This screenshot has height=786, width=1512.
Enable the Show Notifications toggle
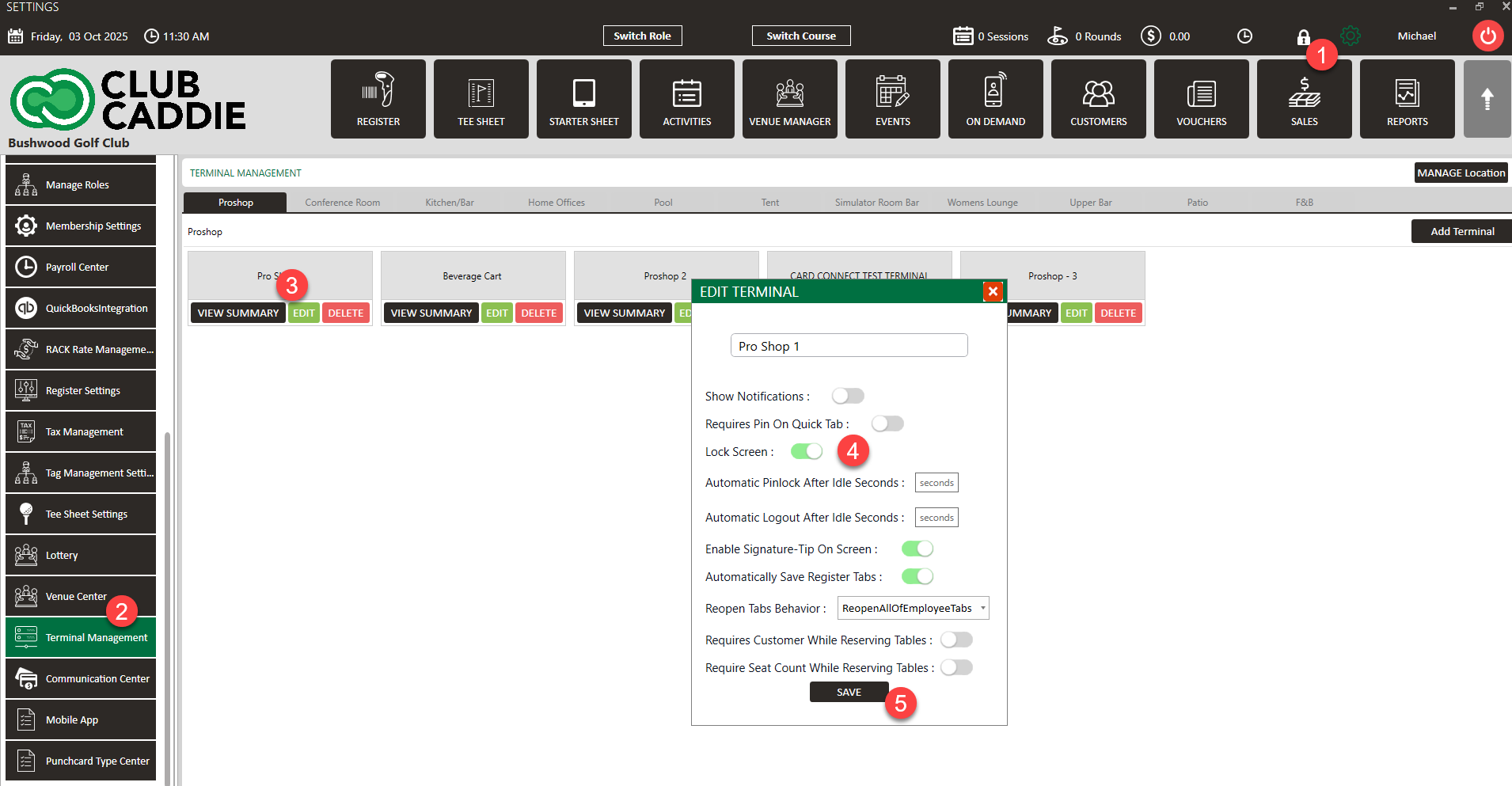click(x=848, y=396)
